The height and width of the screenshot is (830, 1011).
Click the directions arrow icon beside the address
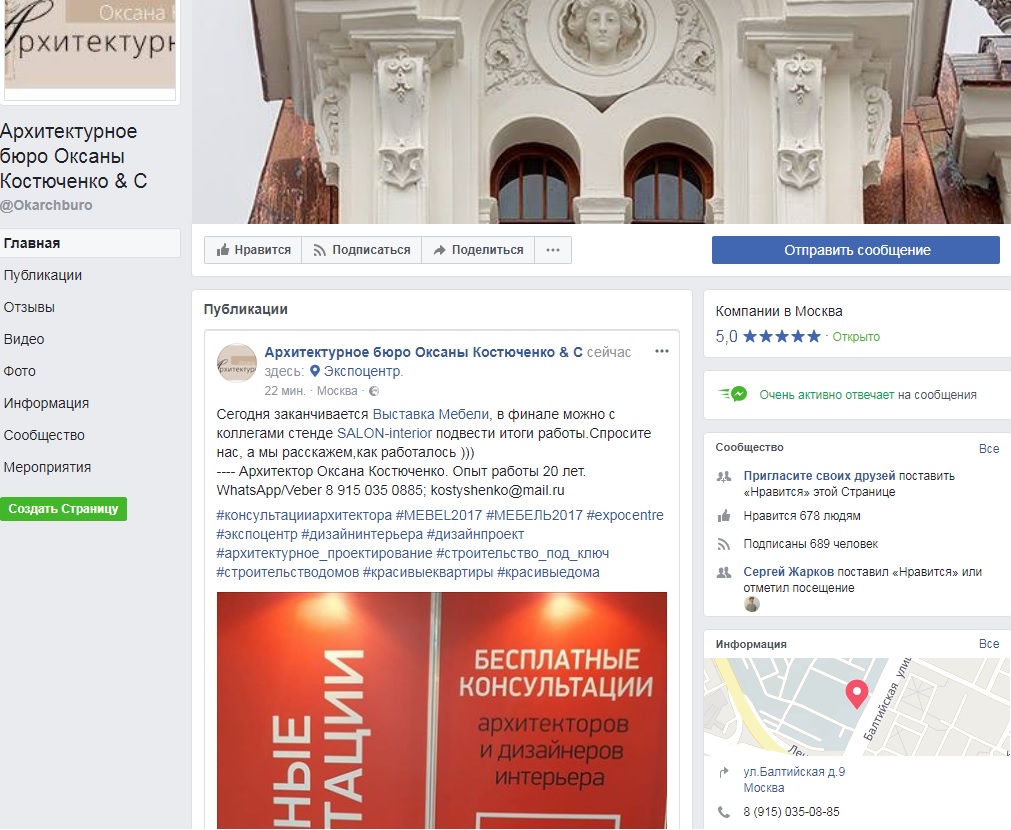pyautogui.click(x=724, y=772)
